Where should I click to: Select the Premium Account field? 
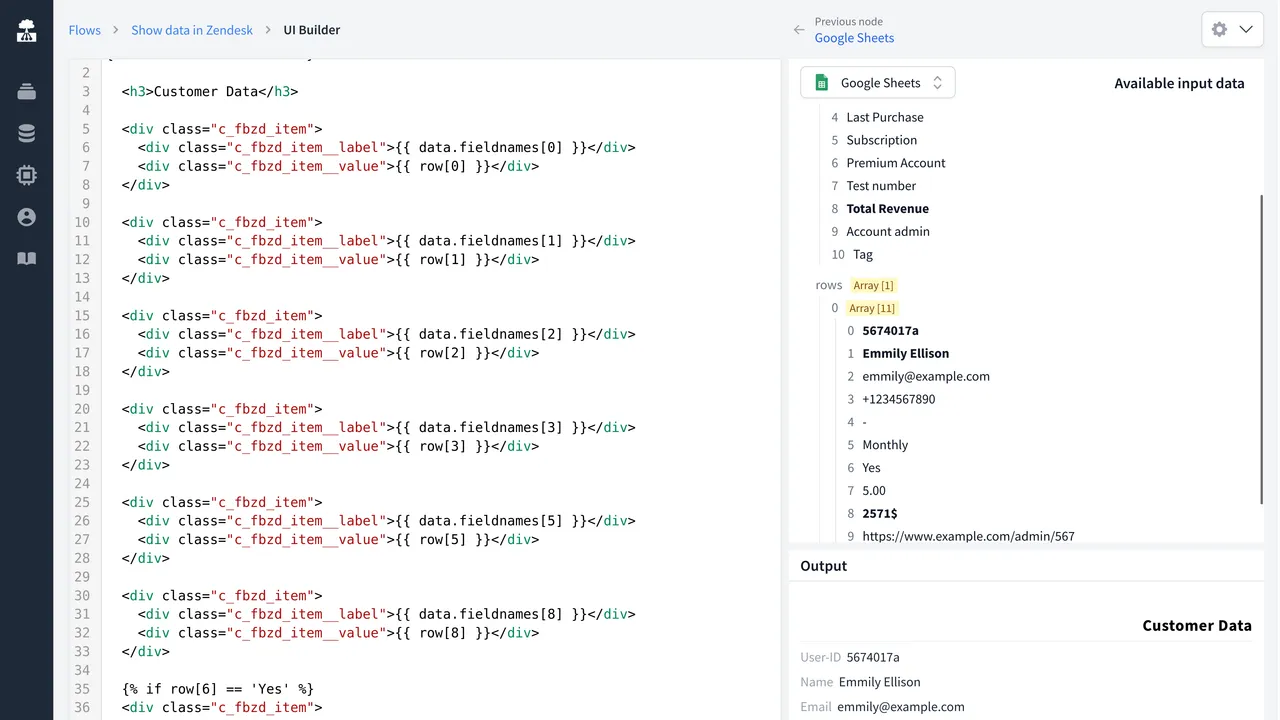(x=896, y=163)
